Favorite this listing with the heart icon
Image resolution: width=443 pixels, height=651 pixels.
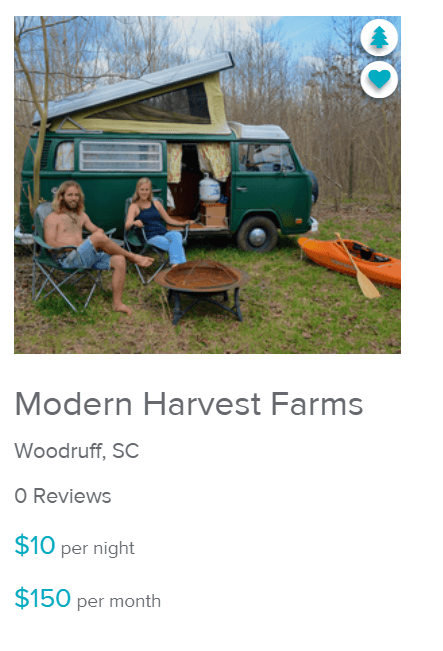(379, 79)
